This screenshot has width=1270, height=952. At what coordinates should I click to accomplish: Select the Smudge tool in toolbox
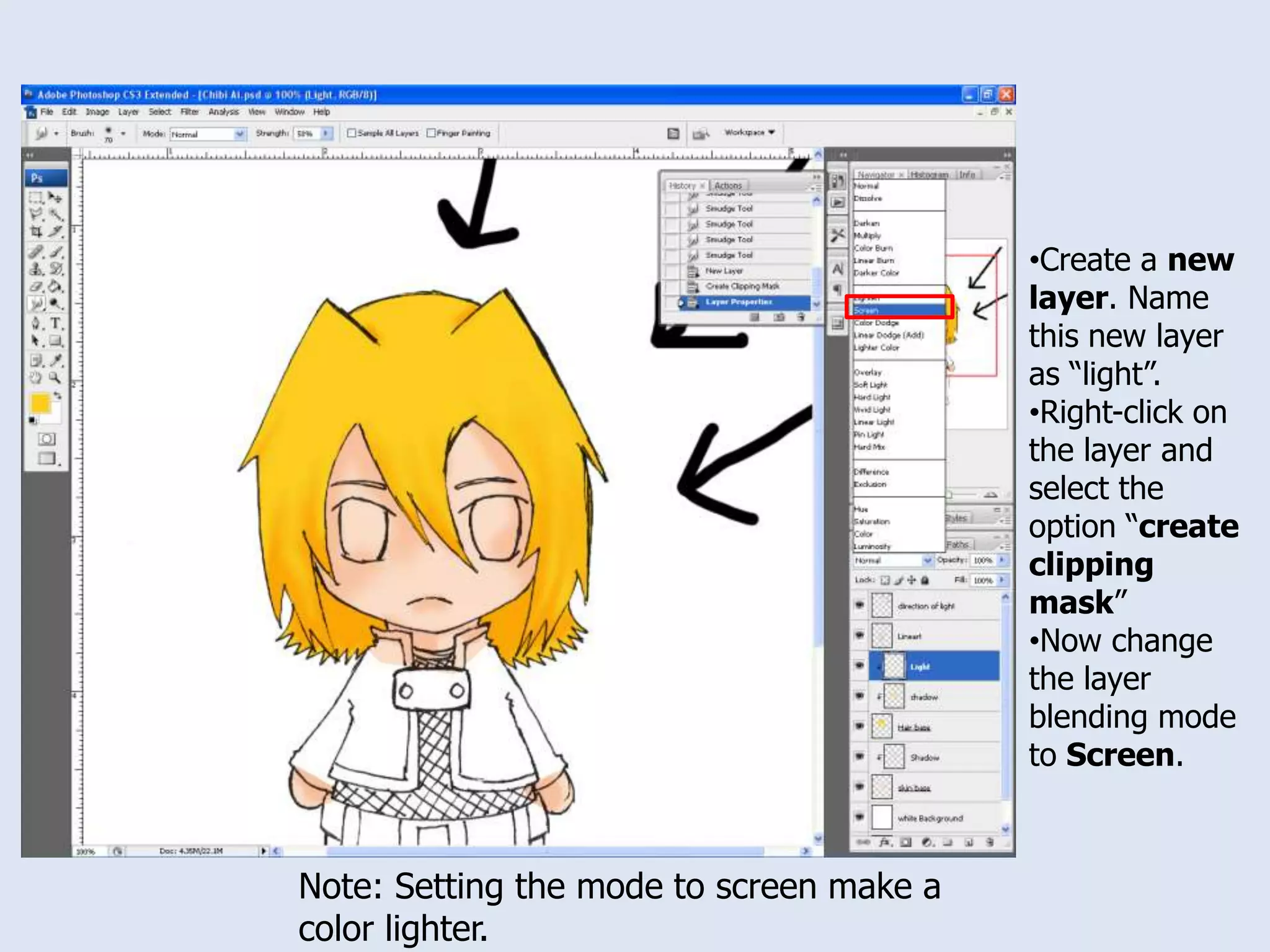[36, 304]
